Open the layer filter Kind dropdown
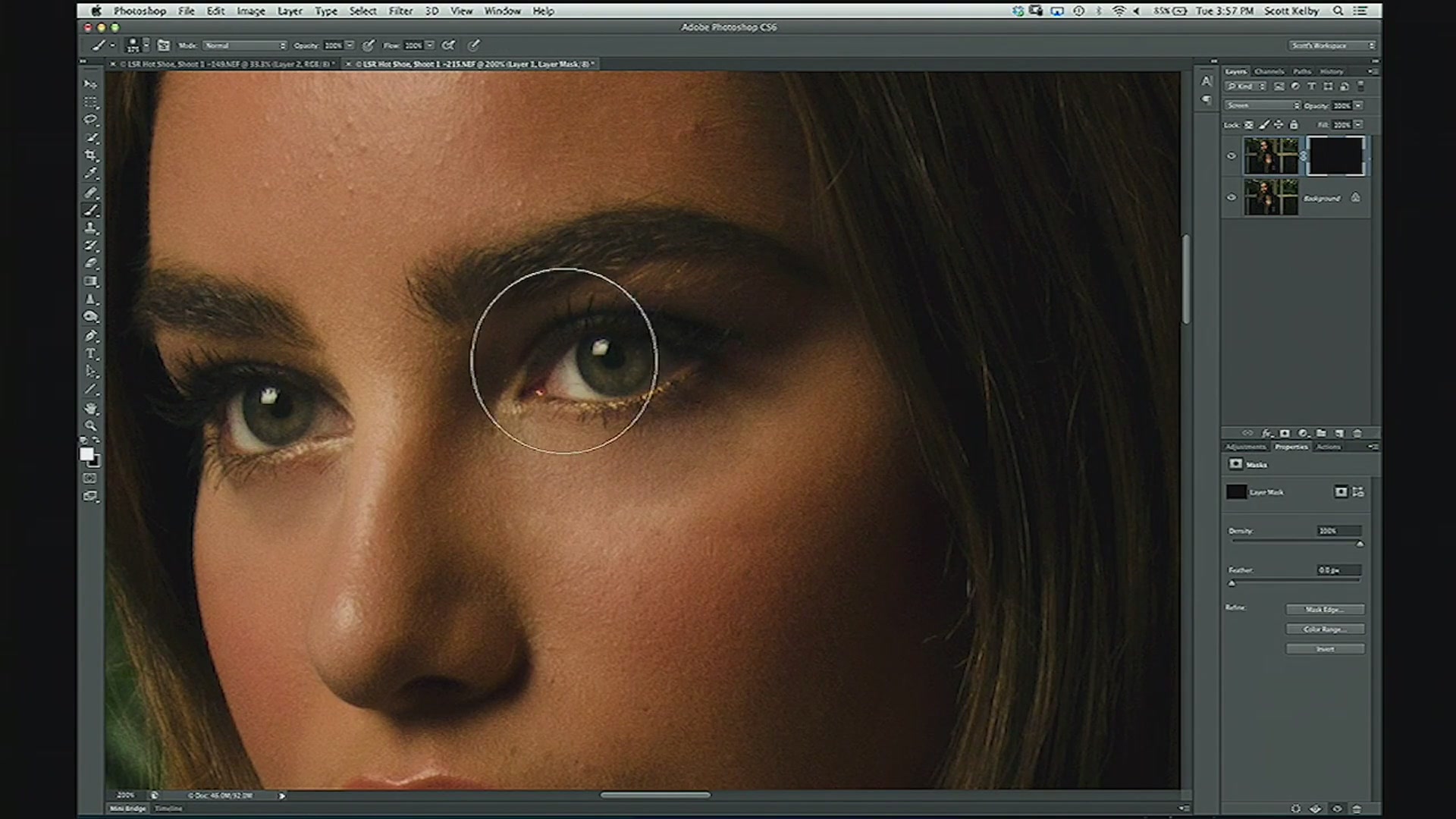This screenshot has height=819, width=1456. click(x=1244, y=86)
